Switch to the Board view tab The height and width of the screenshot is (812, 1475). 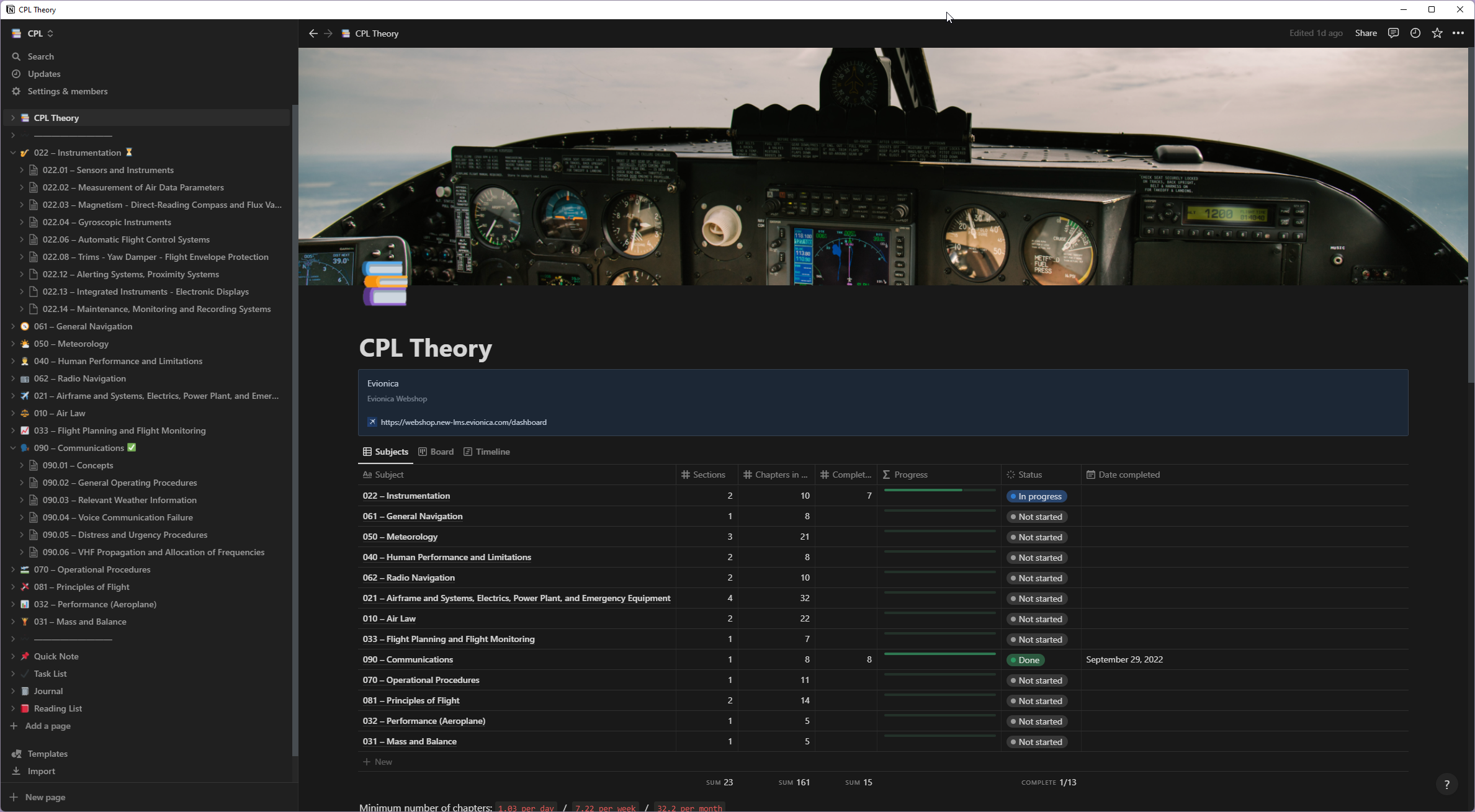coord(436,452)
